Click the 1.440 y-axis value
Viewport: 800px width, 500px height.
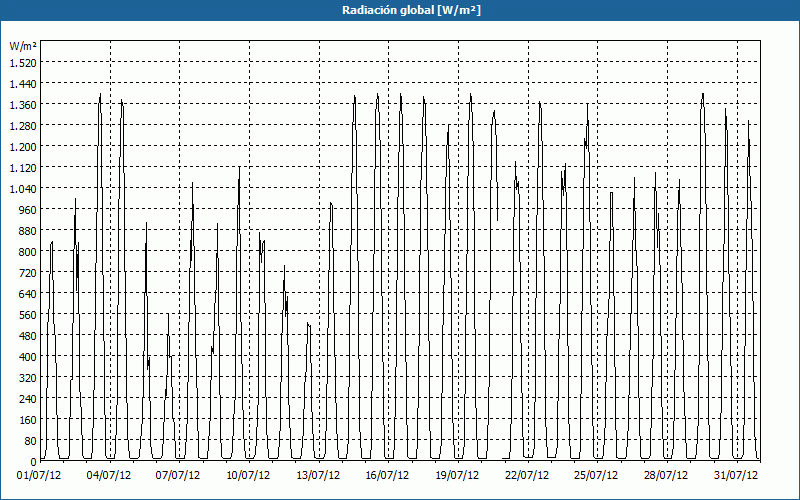click(23, 83)
